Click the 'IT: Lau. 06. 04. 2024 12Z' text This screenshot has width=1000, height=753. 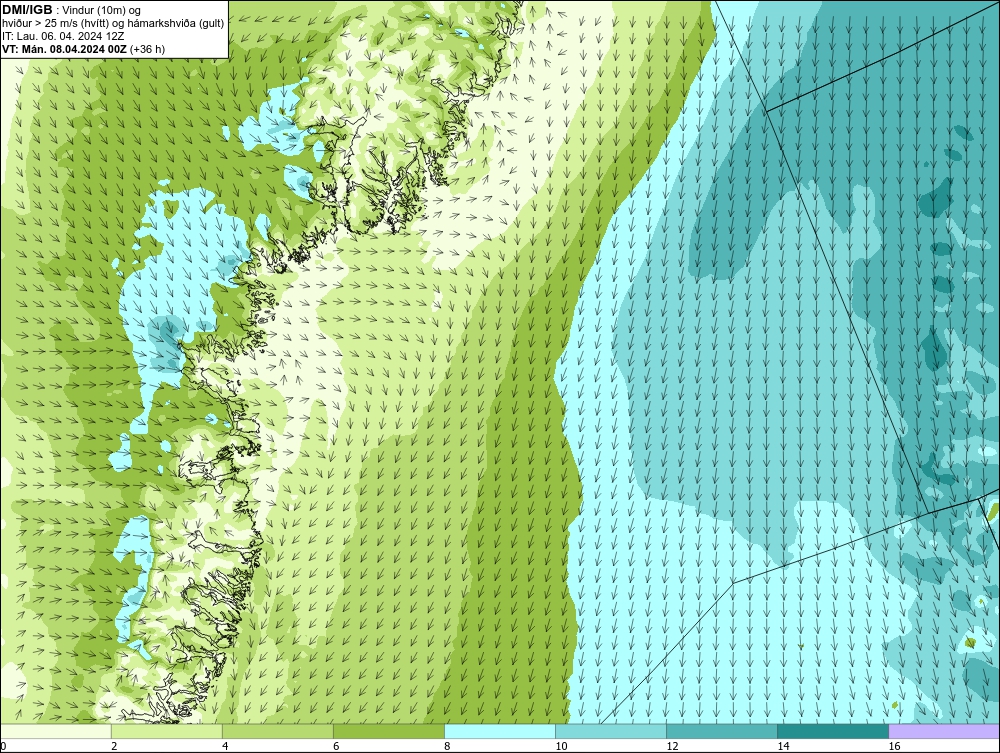(x=63, y=36)
